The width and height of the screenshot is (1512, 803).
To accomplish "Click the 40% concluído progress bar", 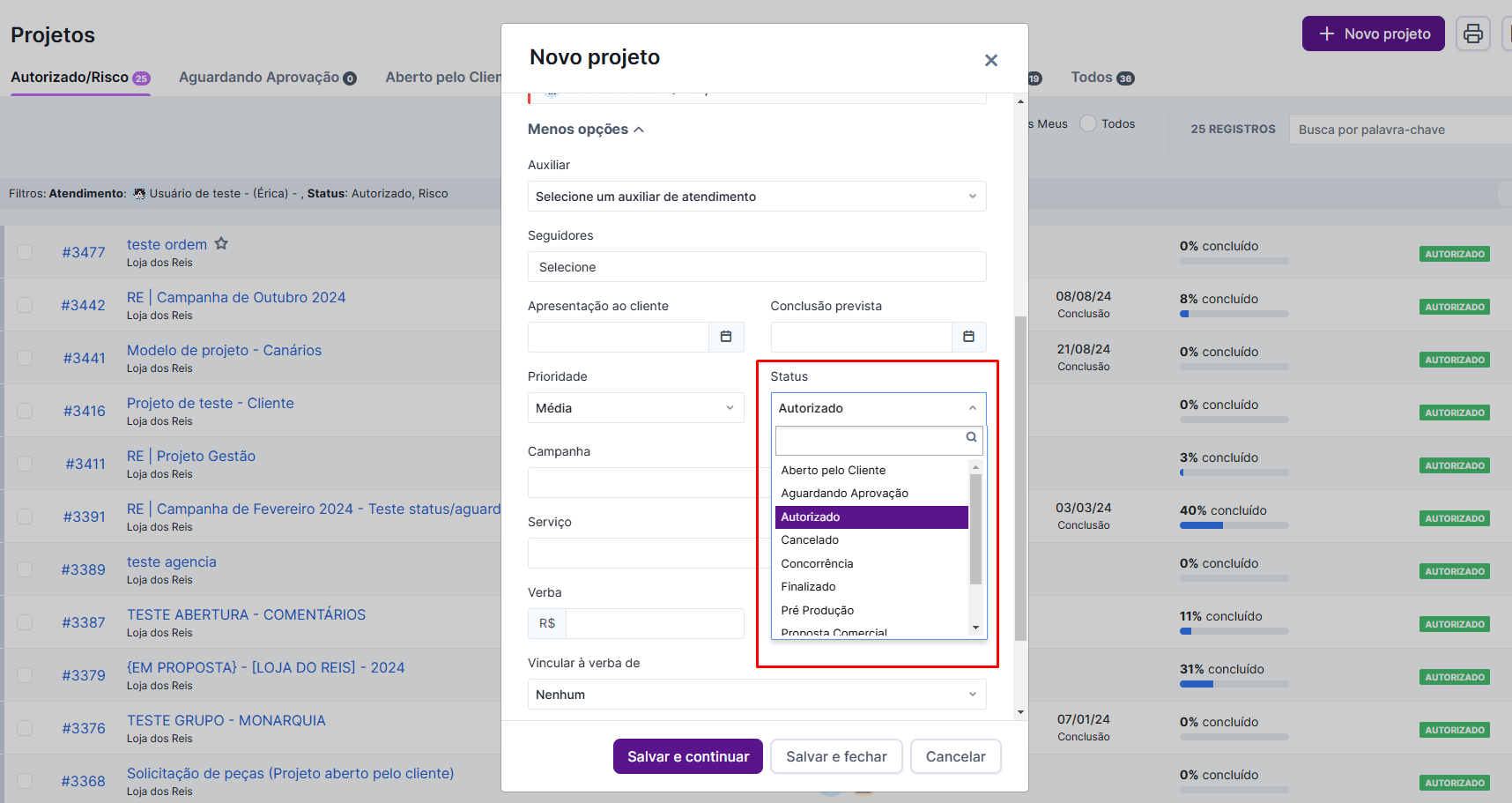I will coord(1234,525).
